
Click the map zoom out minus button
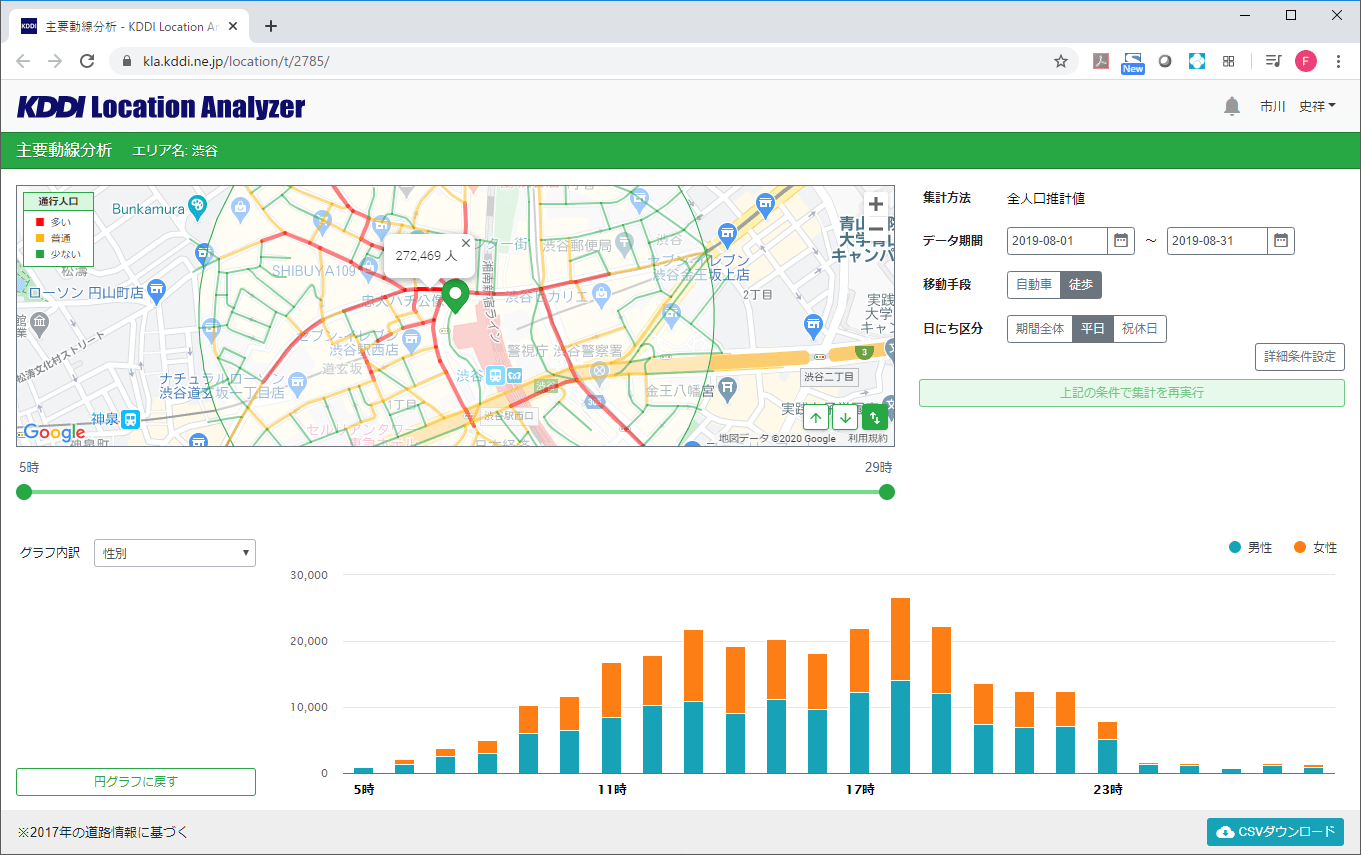pyautogui.click(x=875, y=229)
